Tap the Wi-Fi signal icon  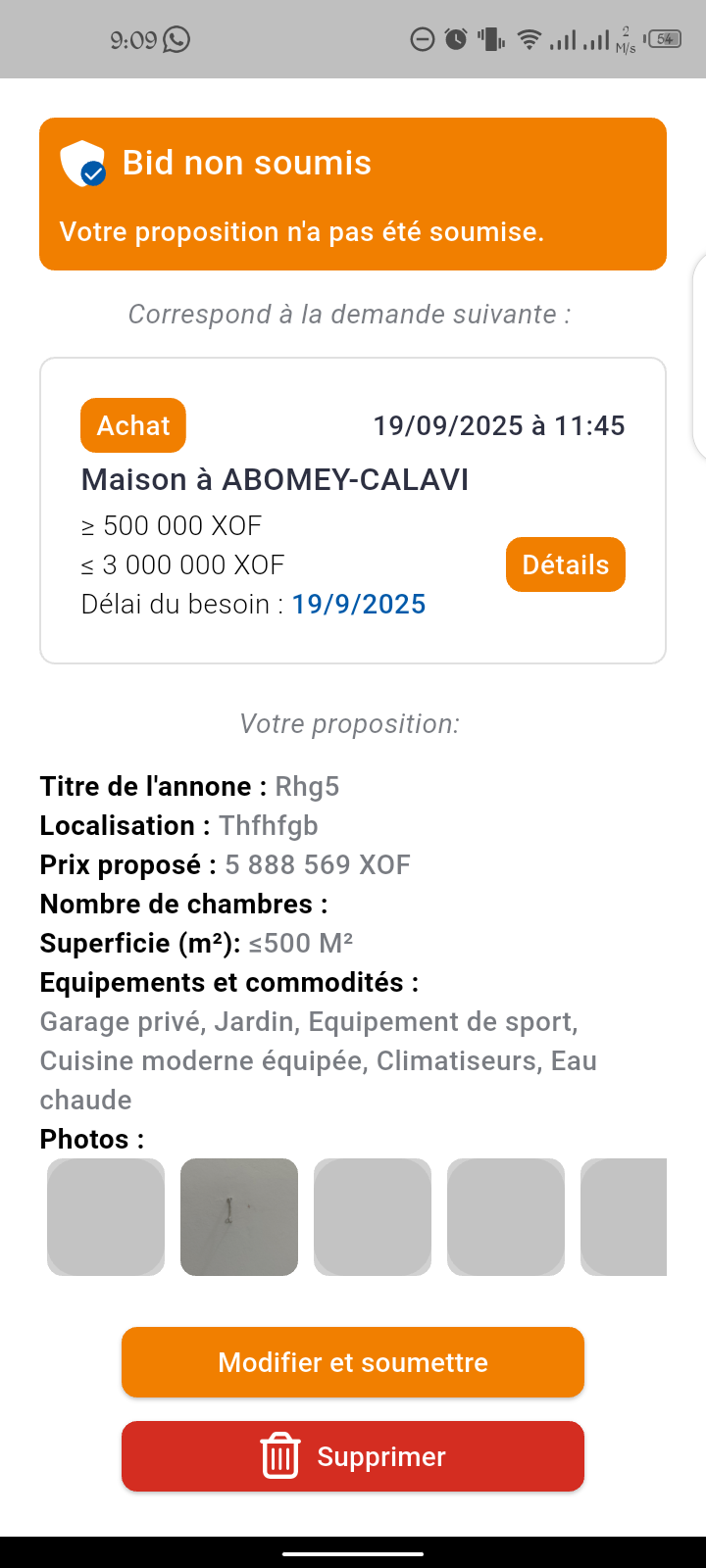pyautogui.click(x=529, y=40)
